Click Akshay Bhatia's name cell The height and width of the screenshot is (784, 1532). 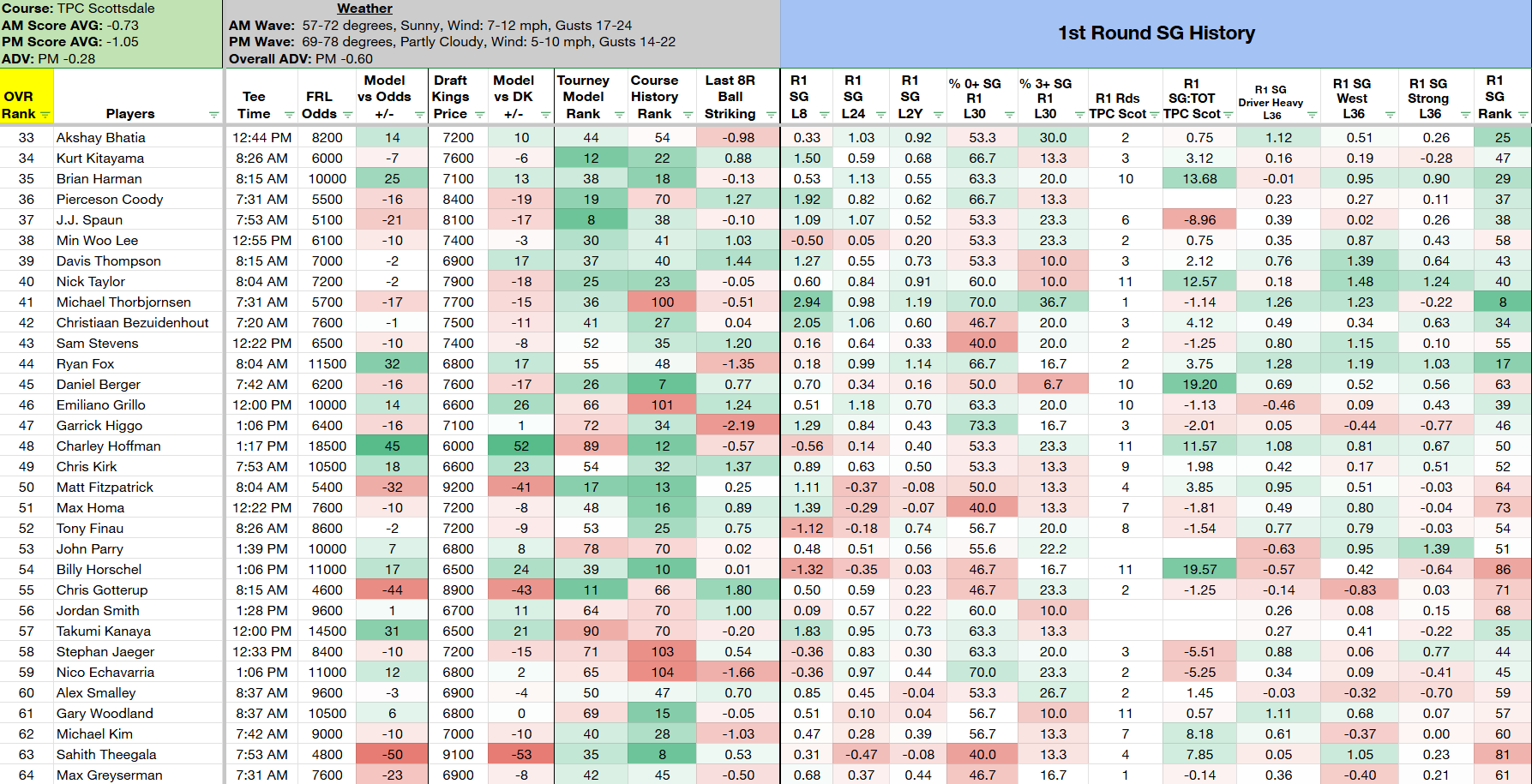(138, 137)
